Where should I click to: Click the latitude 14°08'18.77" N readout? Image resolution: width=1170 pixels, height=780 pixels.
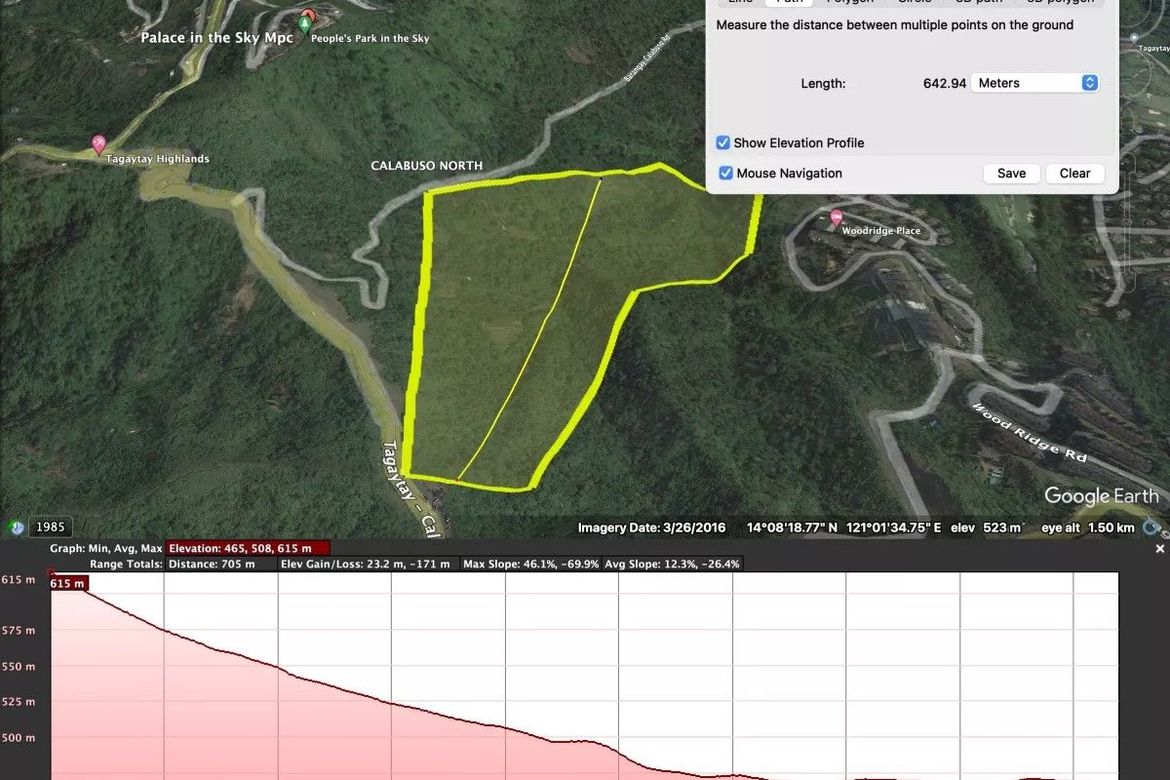[x=792, y=528]
